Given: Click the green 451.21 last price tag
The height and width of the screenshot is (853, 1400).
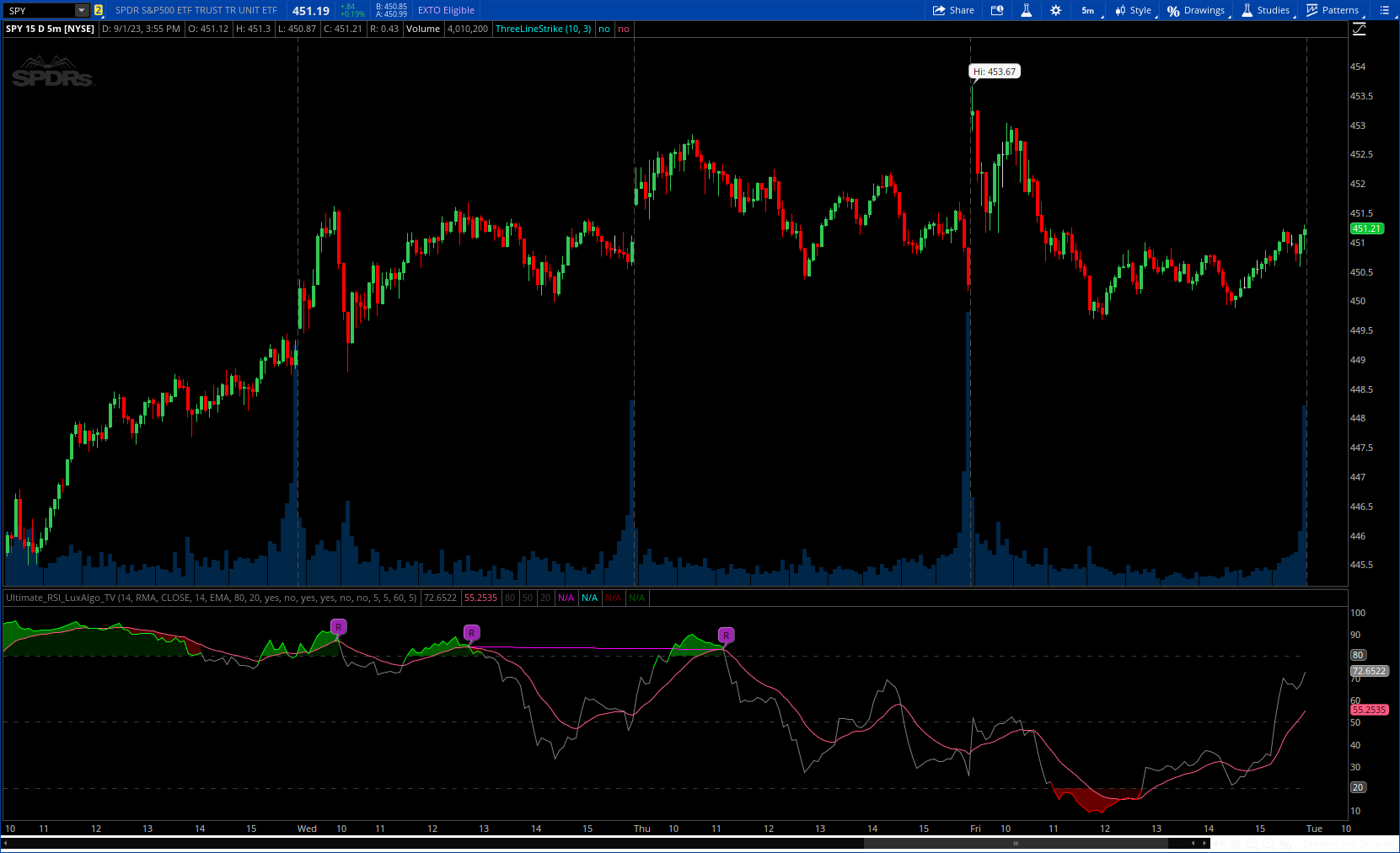Looking at the screenshot, I should tap(1367, 228).
